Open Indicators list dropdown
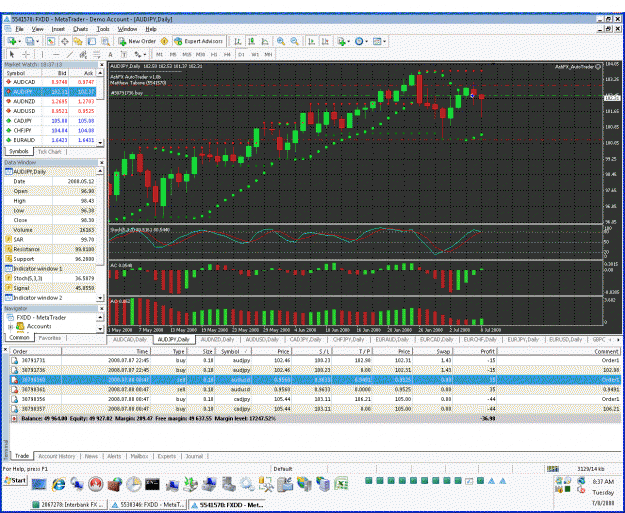625x513 pixels. [343, 41]
